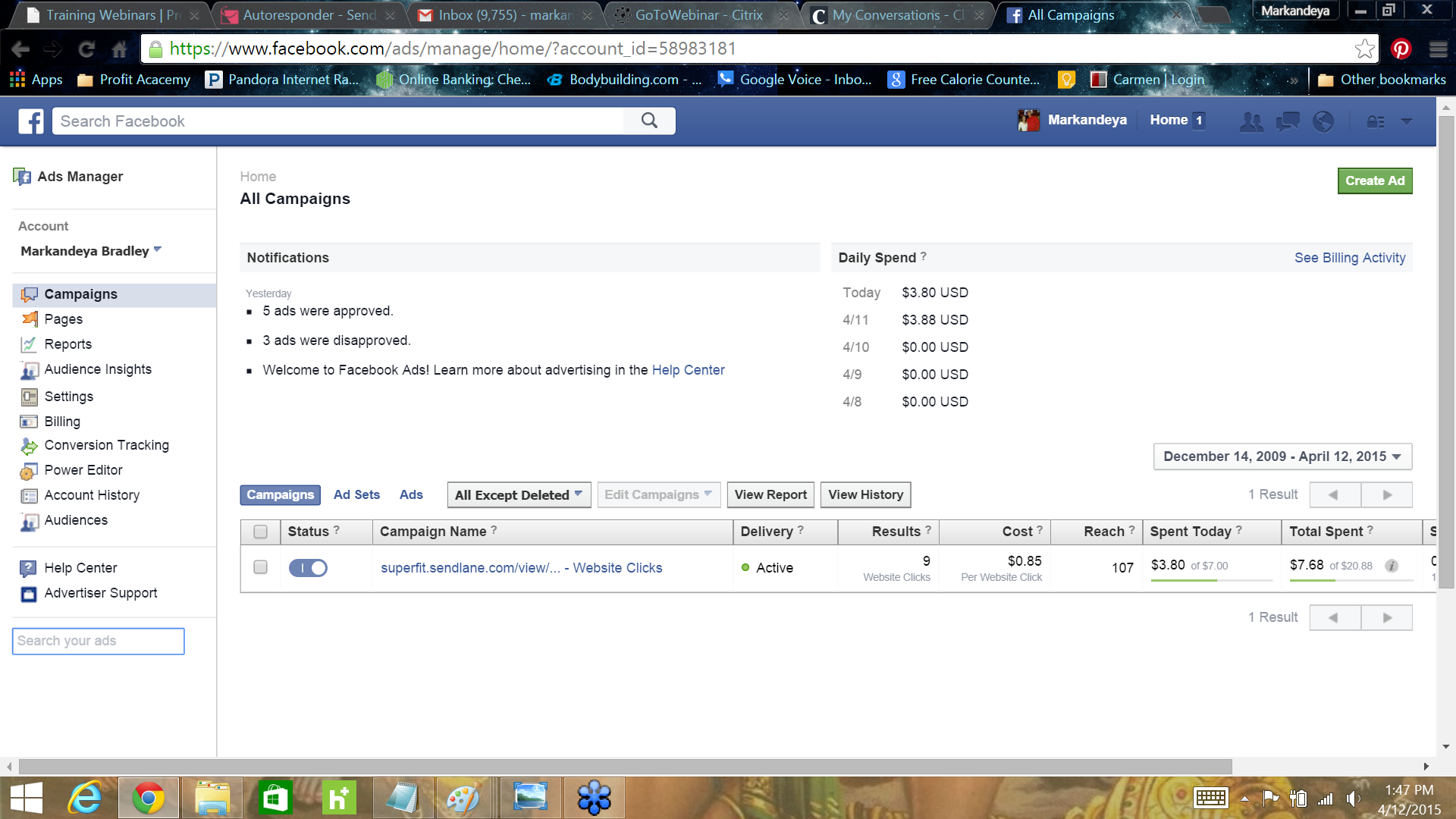The height and width of the screenshot is (819, 1456).
Task: Click the Facebook search magnifier button
Action: click(x=649, y=121)
